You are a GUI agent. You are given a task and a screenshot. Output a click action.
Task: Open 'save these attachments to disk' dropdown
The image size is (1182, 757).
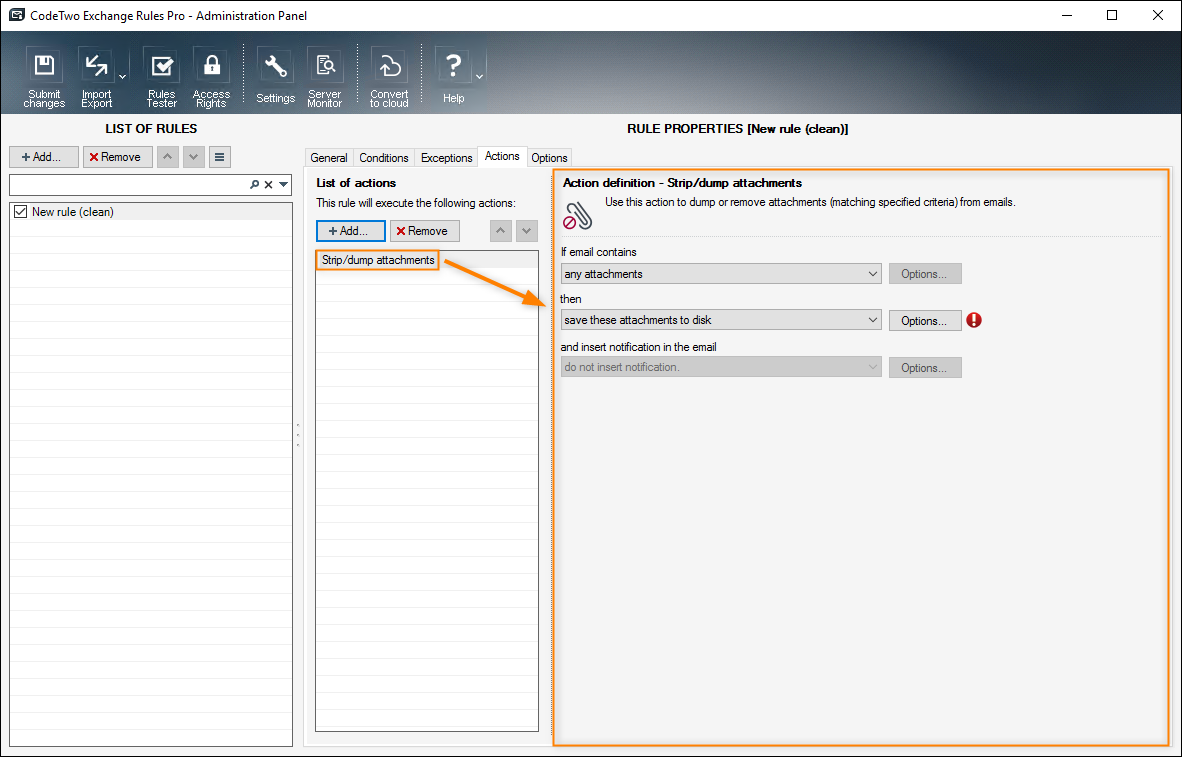tap(721, 320)
